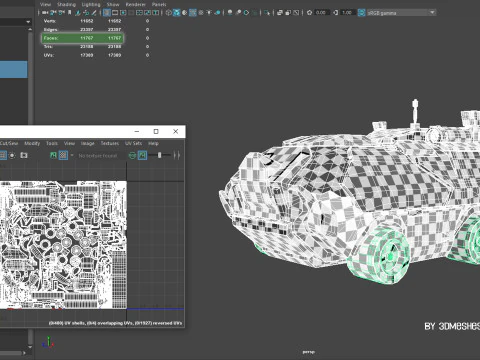Click the Use All Lights icon

pyautogui.click(x=209, y=13)
